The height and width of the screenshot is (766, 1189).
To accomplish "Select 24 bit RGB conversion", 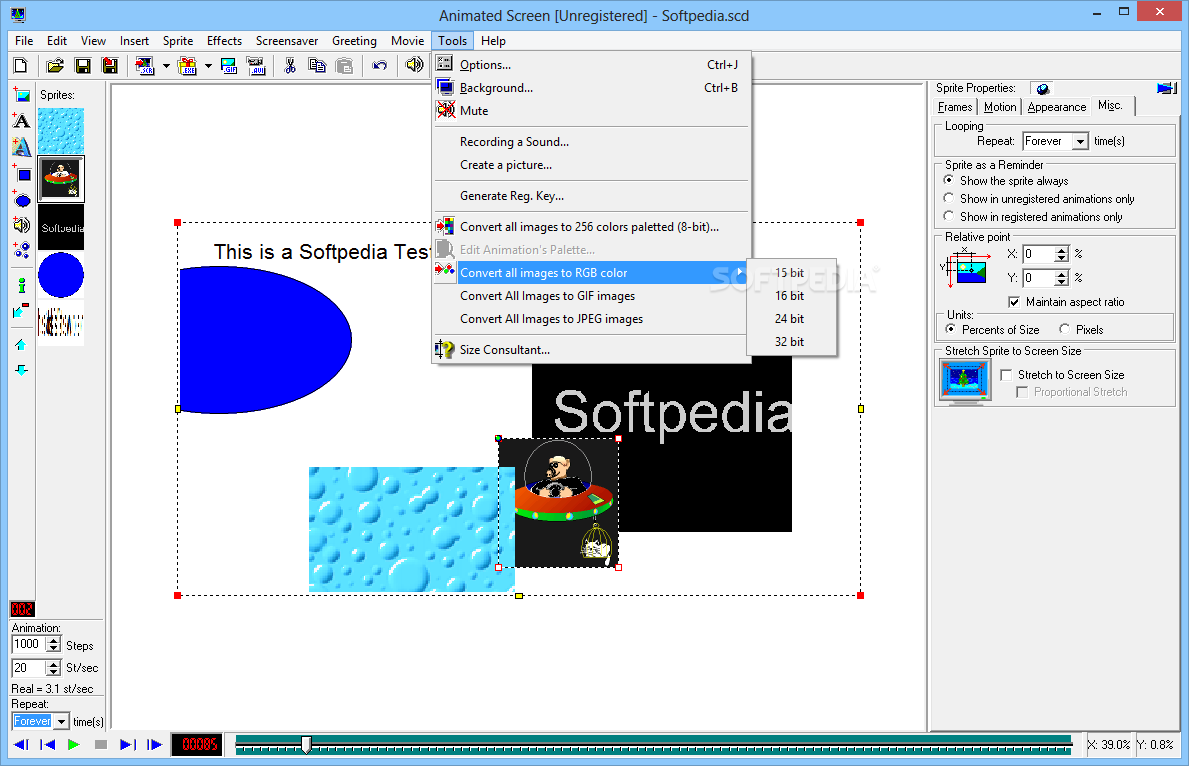I will [x=792, y=319].
